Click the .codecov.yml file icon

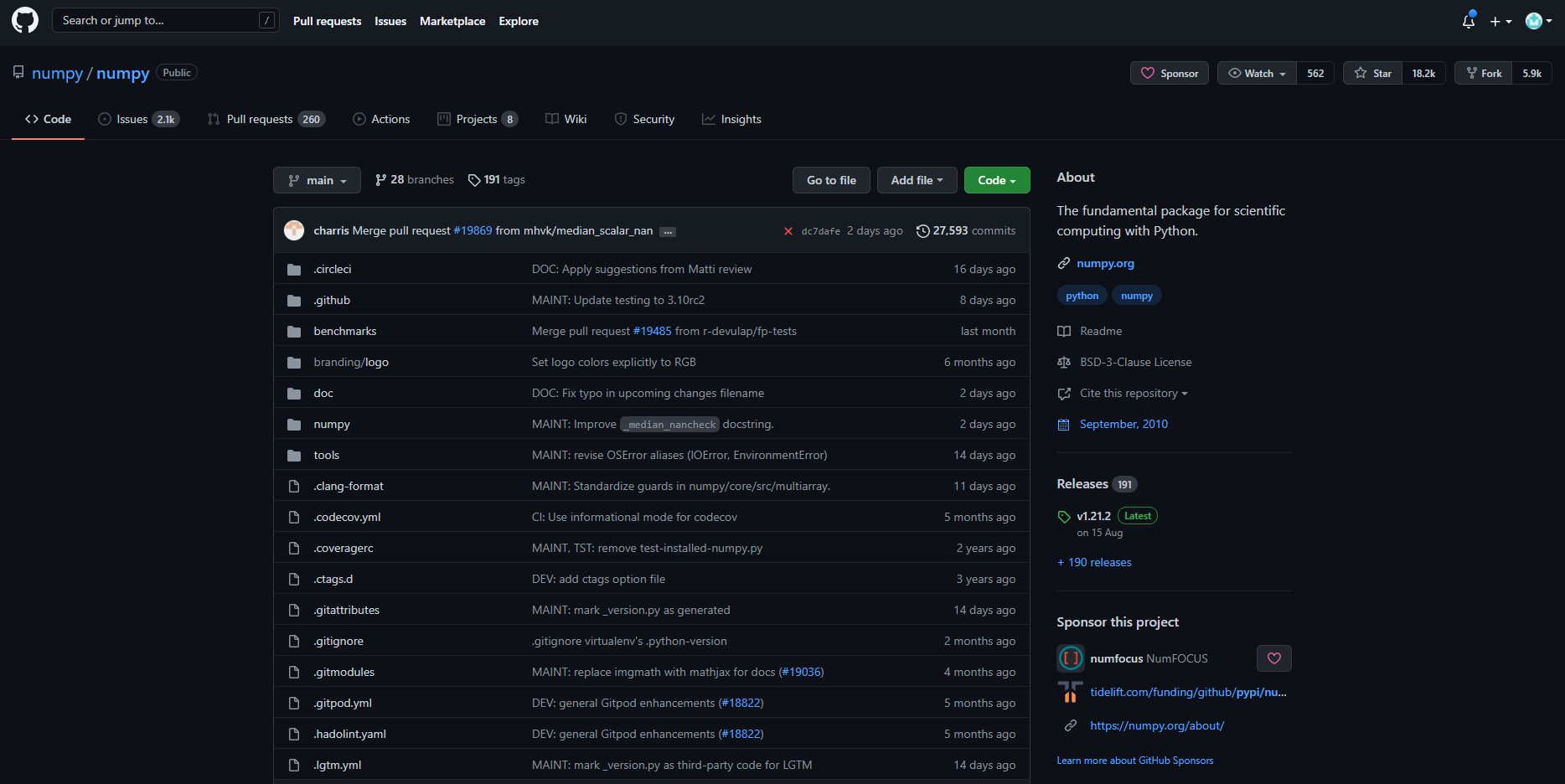(x=294, y=518)
